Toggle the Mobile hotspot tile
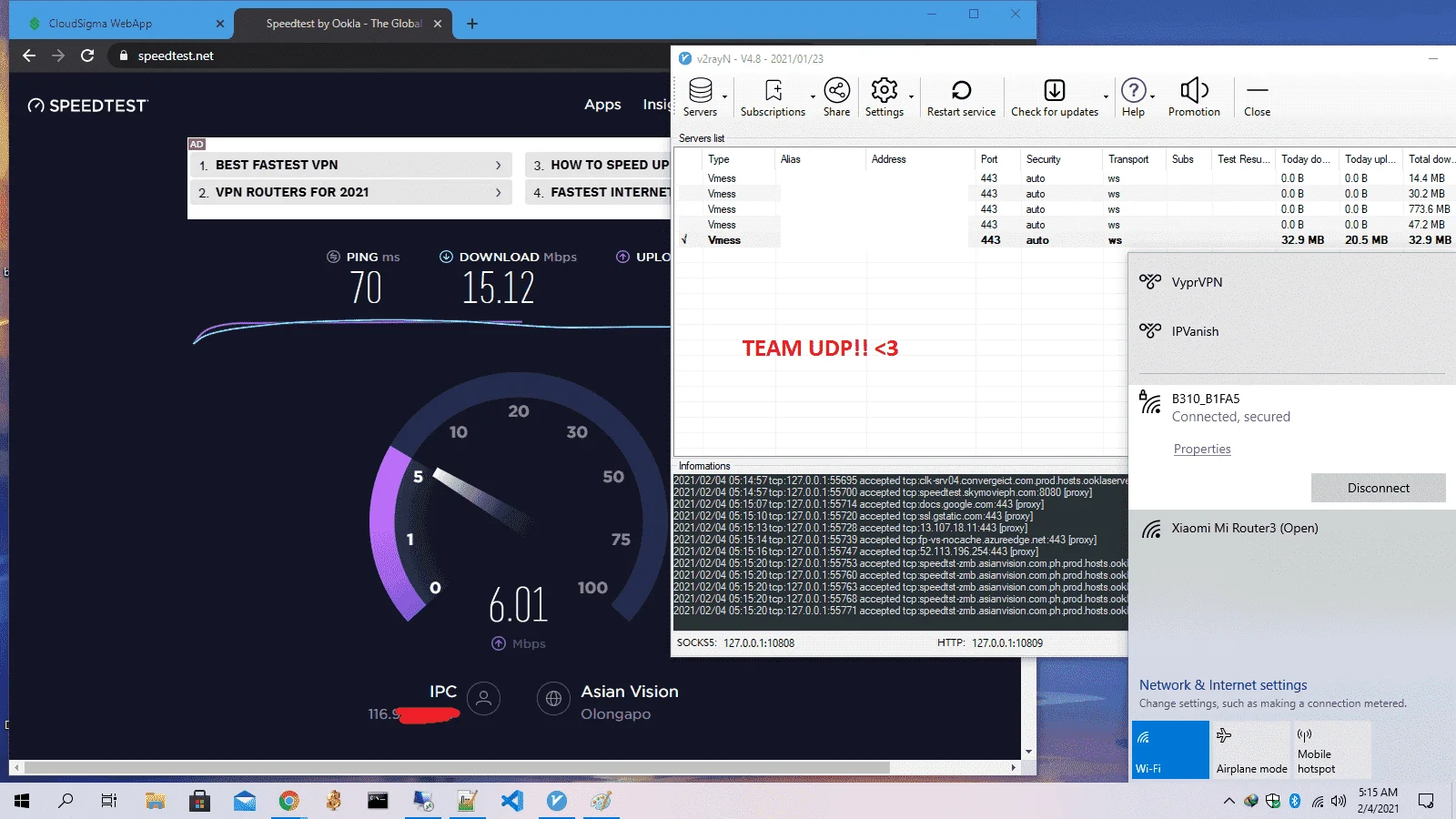The height and width of the screenshot is (819, 1456). click(1332, 750)
